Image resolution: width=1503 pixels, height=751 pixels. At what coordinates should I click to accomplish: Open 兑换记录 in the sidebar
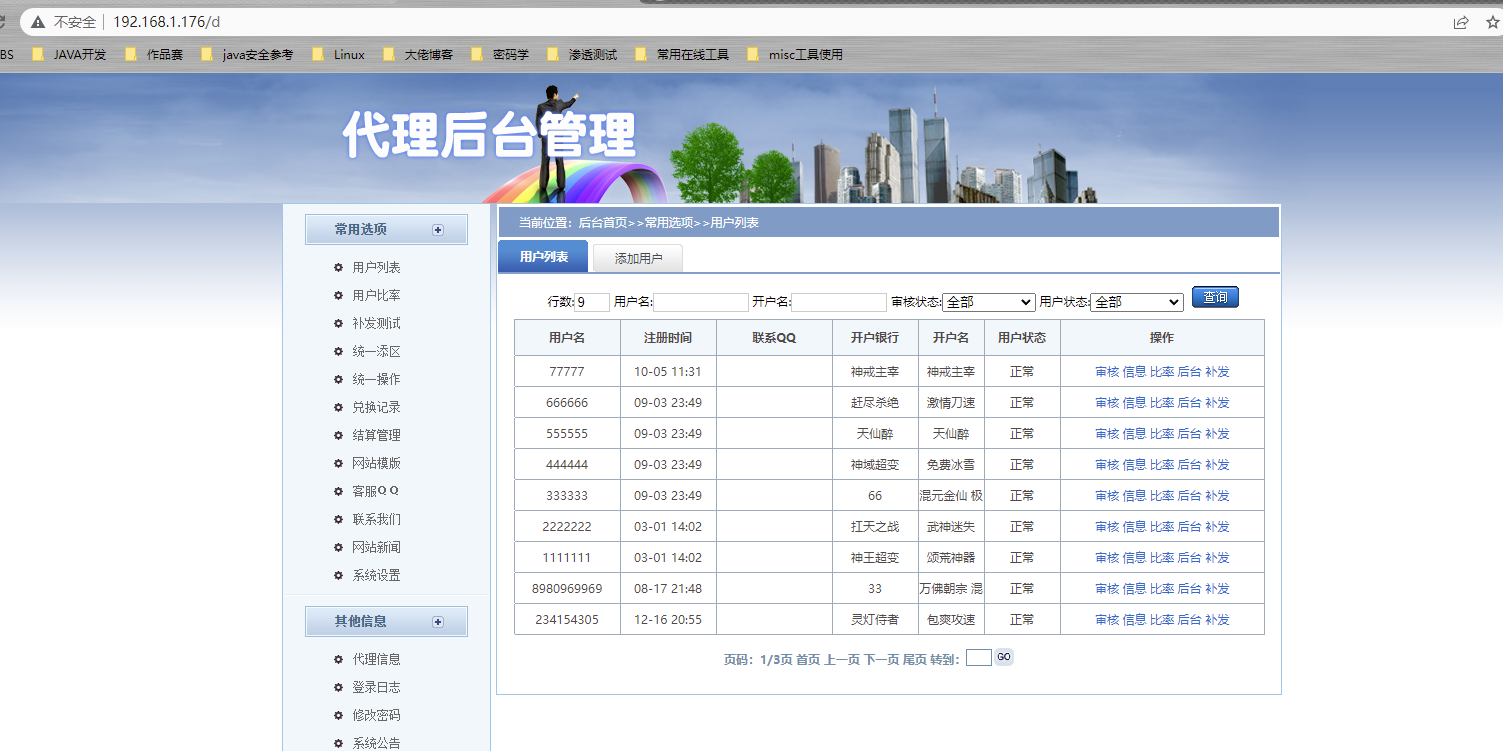click(x=376, y=408)
